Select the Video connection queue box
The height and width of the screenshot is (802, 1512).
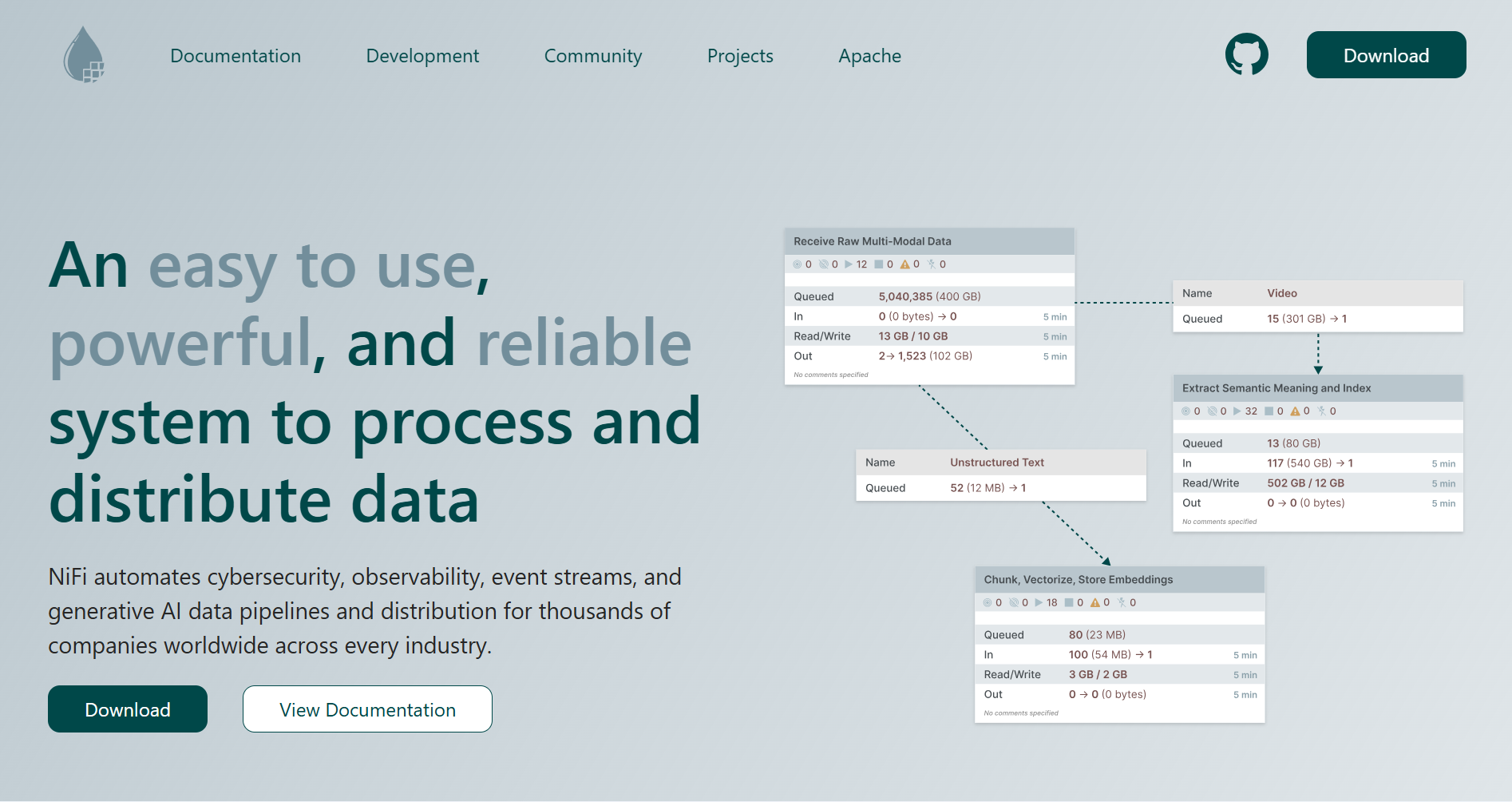[x=1317, y=306]
